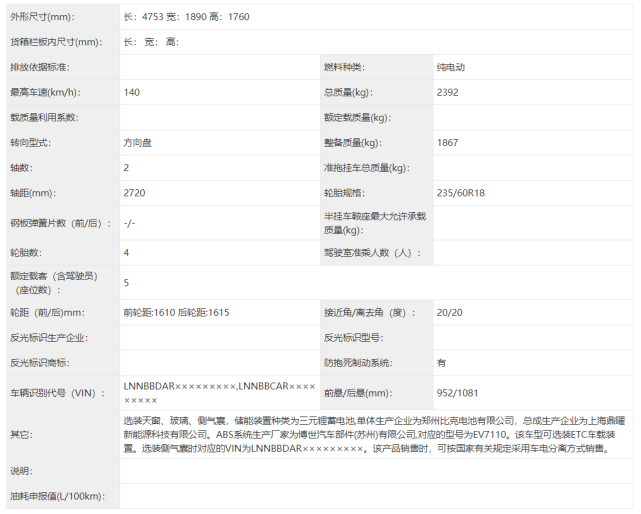The width and height of the screenshot is (641, 514).
Task: Select the seat count value 5
Action: coord(126,283)
